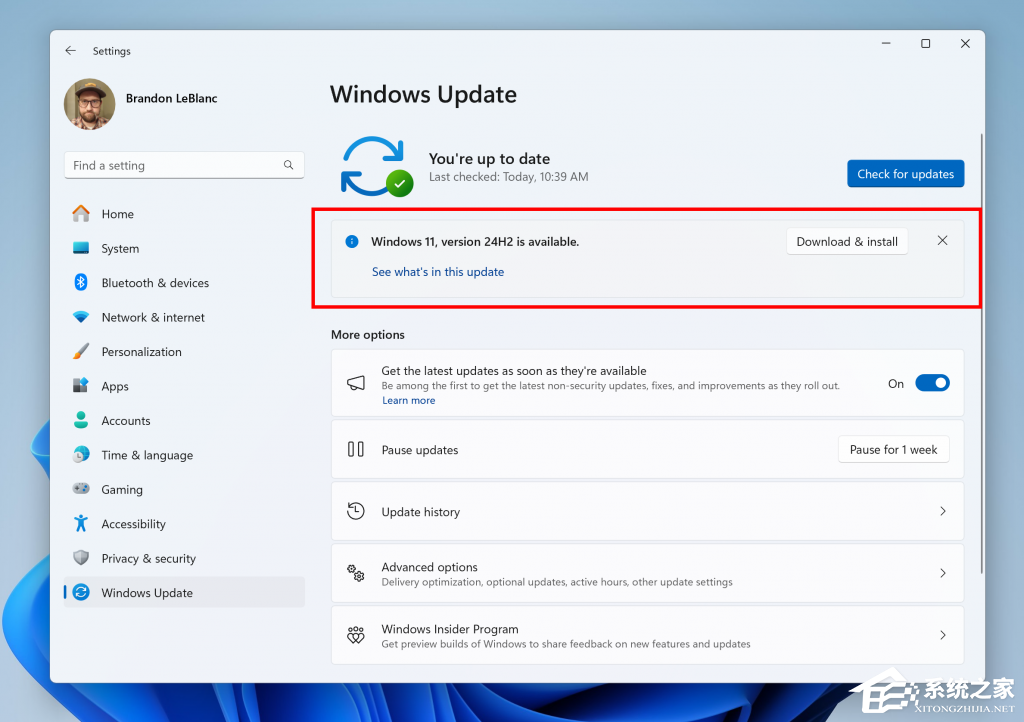Click the Accessibility figure icon

tap(81, 523)
